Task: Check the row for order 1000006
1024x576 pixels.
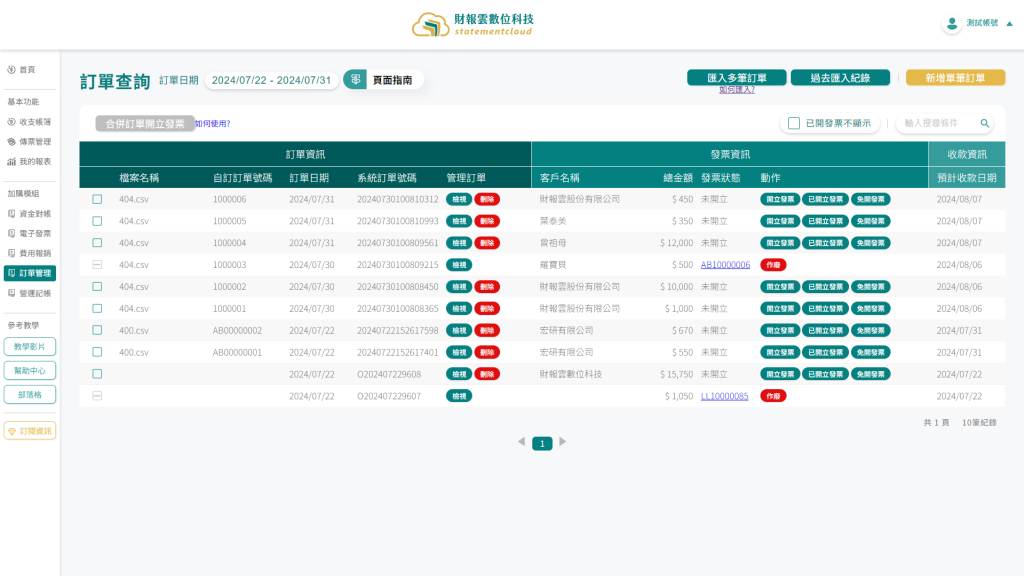Action: coord(97,199)
